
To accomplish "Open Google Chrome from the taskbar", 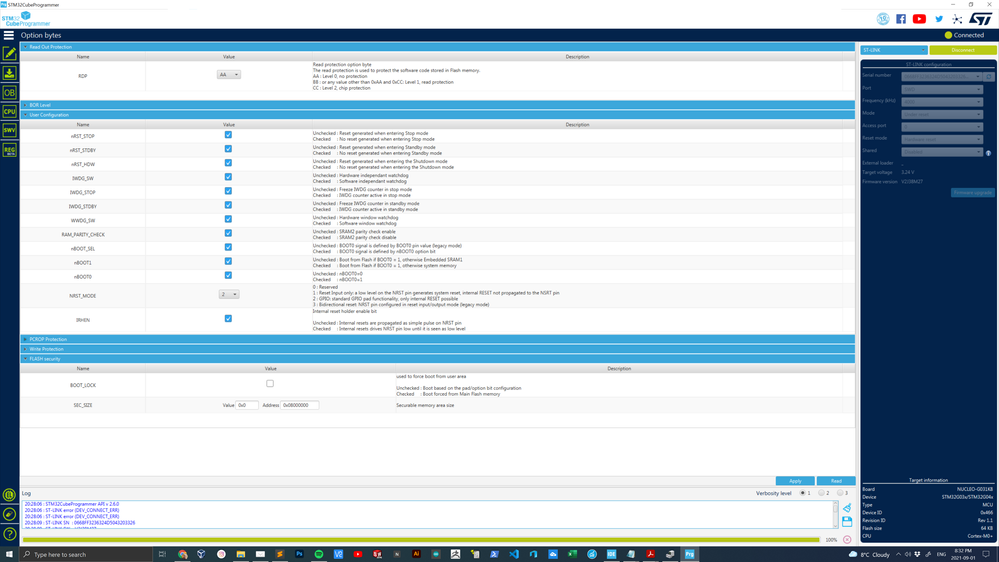I will tap(182, 554).
